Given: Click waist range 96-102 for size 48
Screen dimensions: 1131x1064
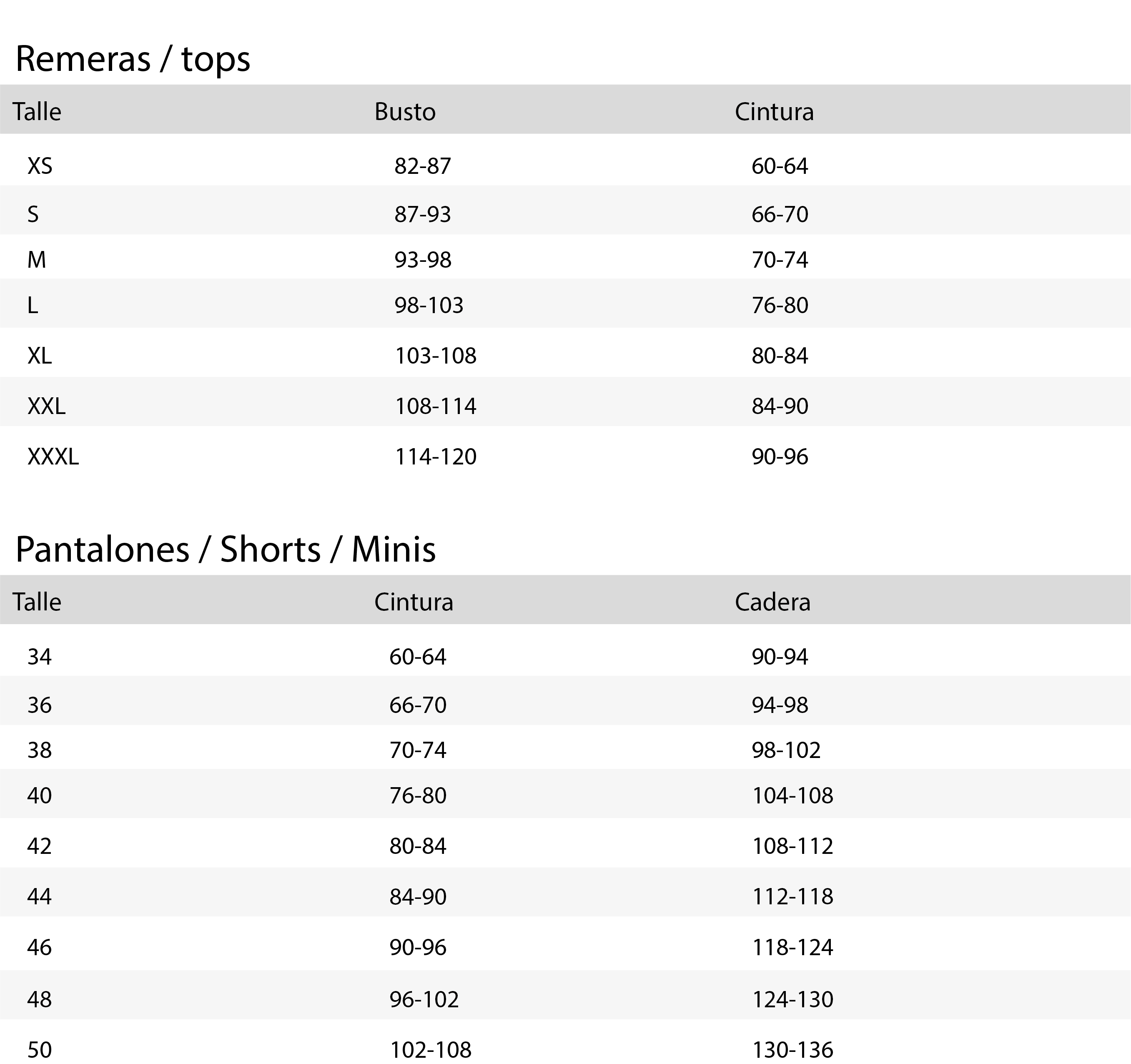Looking at the screenshot, I should [424, 999].
